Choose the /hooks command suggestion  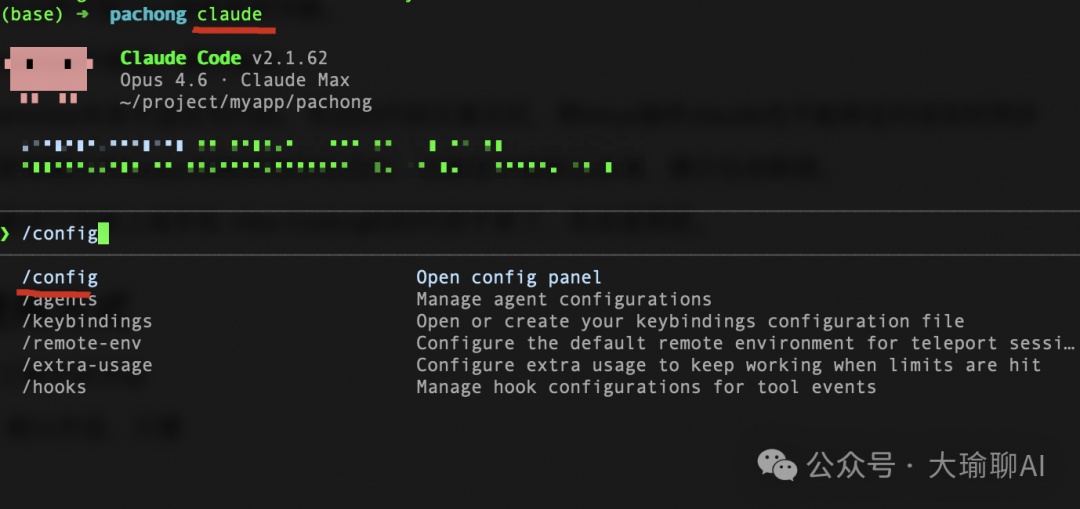click(54, 387)
